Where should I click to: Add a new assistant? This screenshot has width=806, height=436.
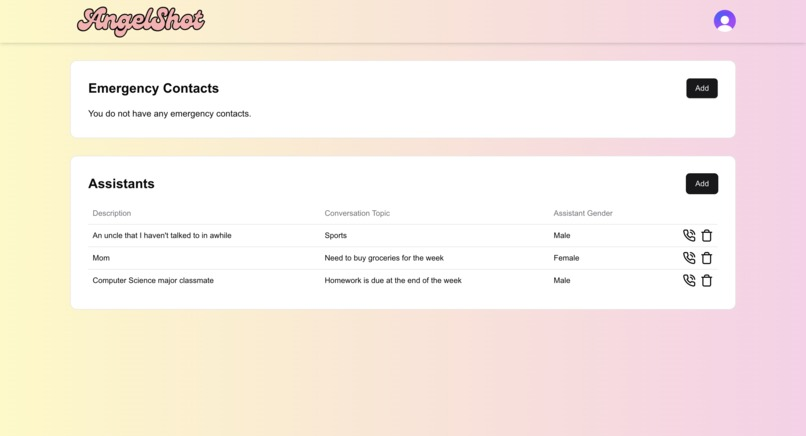[x=702, y=184]
